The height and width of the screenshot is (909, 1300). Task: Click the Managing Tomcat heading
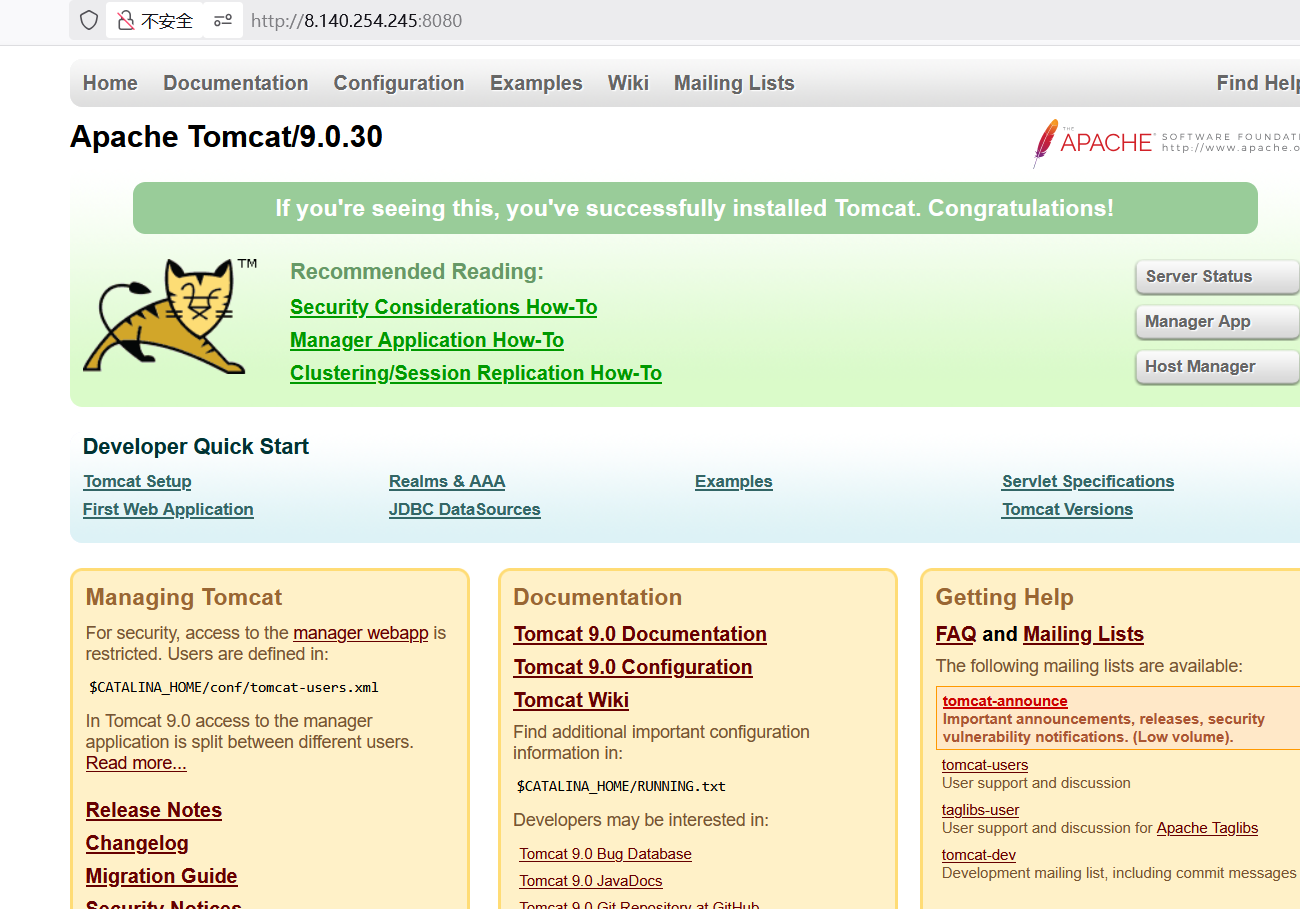(x=184, y=597)
